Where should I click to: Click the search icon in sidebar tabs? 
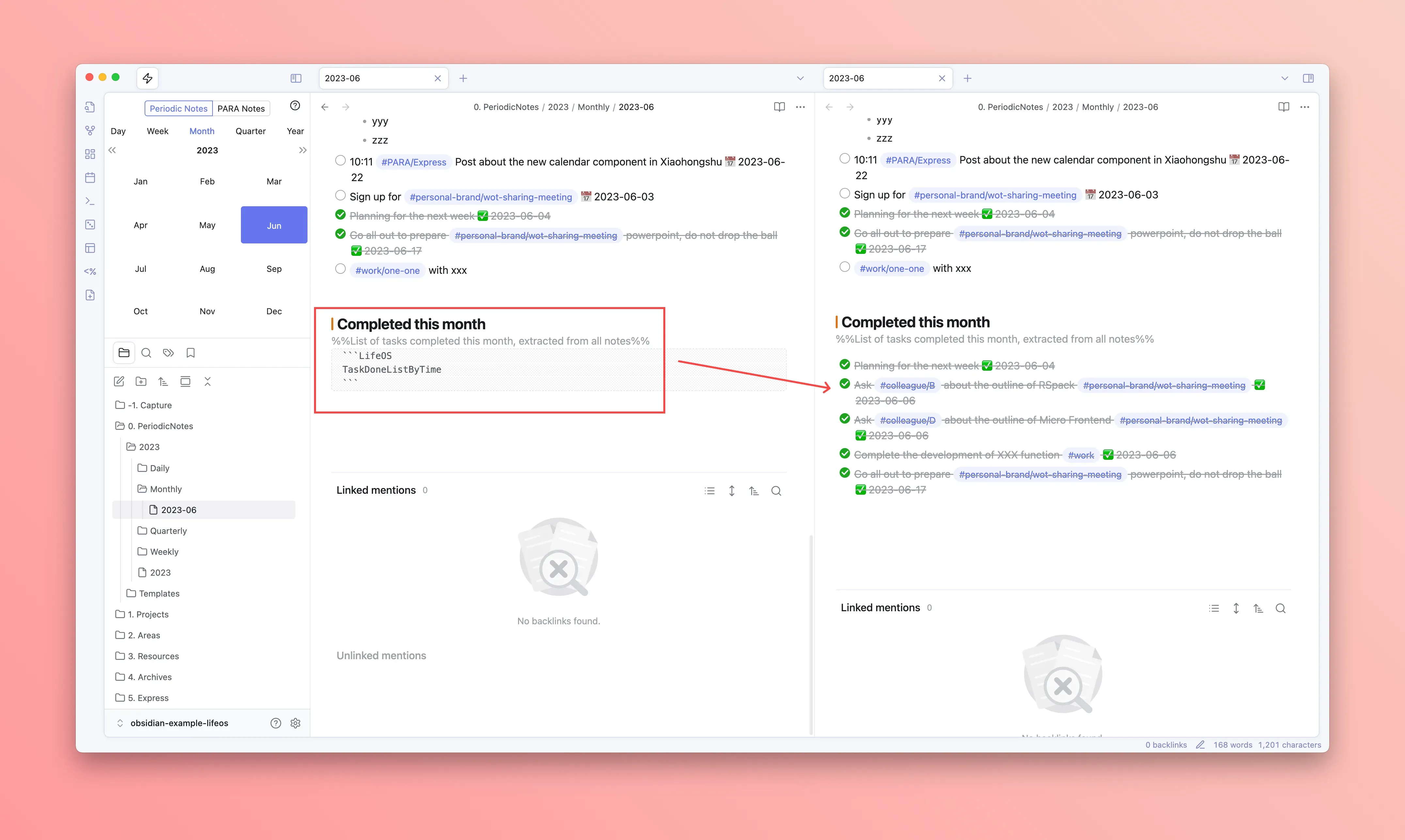coord(146,353)
